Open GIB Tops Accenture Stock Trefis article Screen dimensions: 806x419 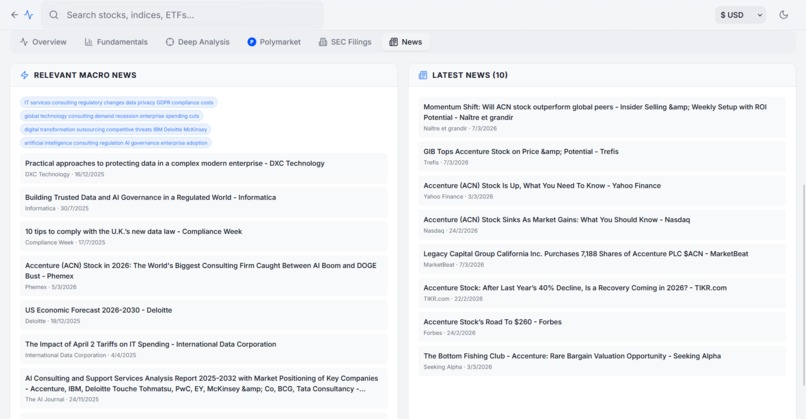602,156
